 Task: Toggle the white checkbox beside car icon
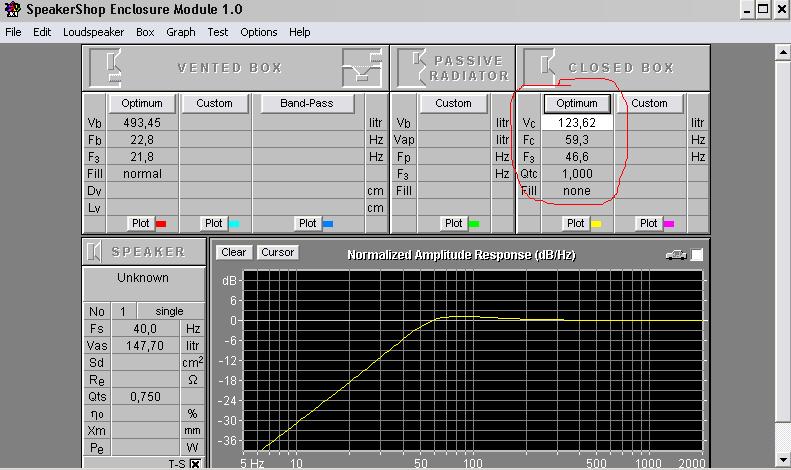click(697, 255)
